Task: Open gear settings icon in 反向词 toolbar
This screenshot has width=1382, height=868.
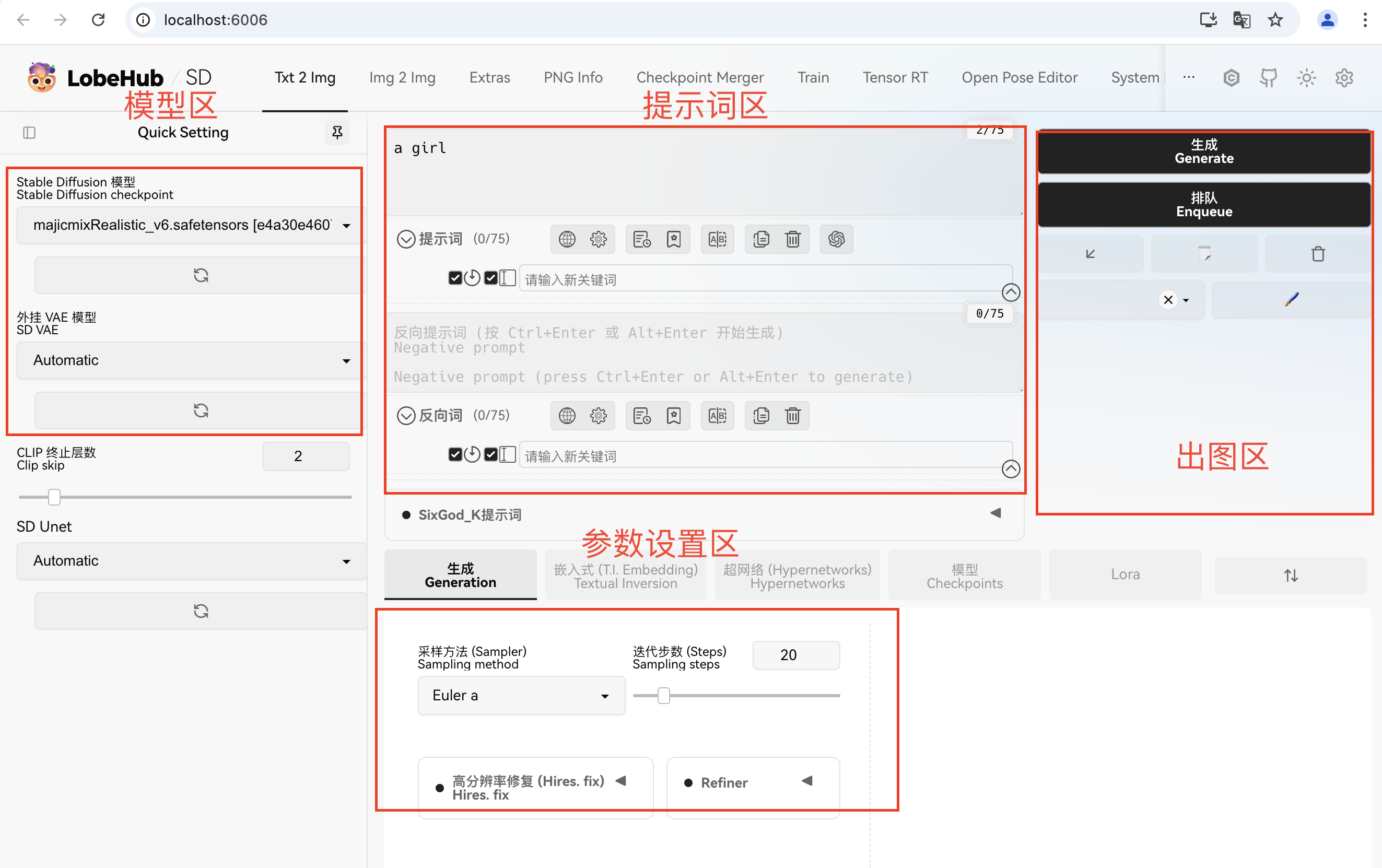Action: coord(598,415)
